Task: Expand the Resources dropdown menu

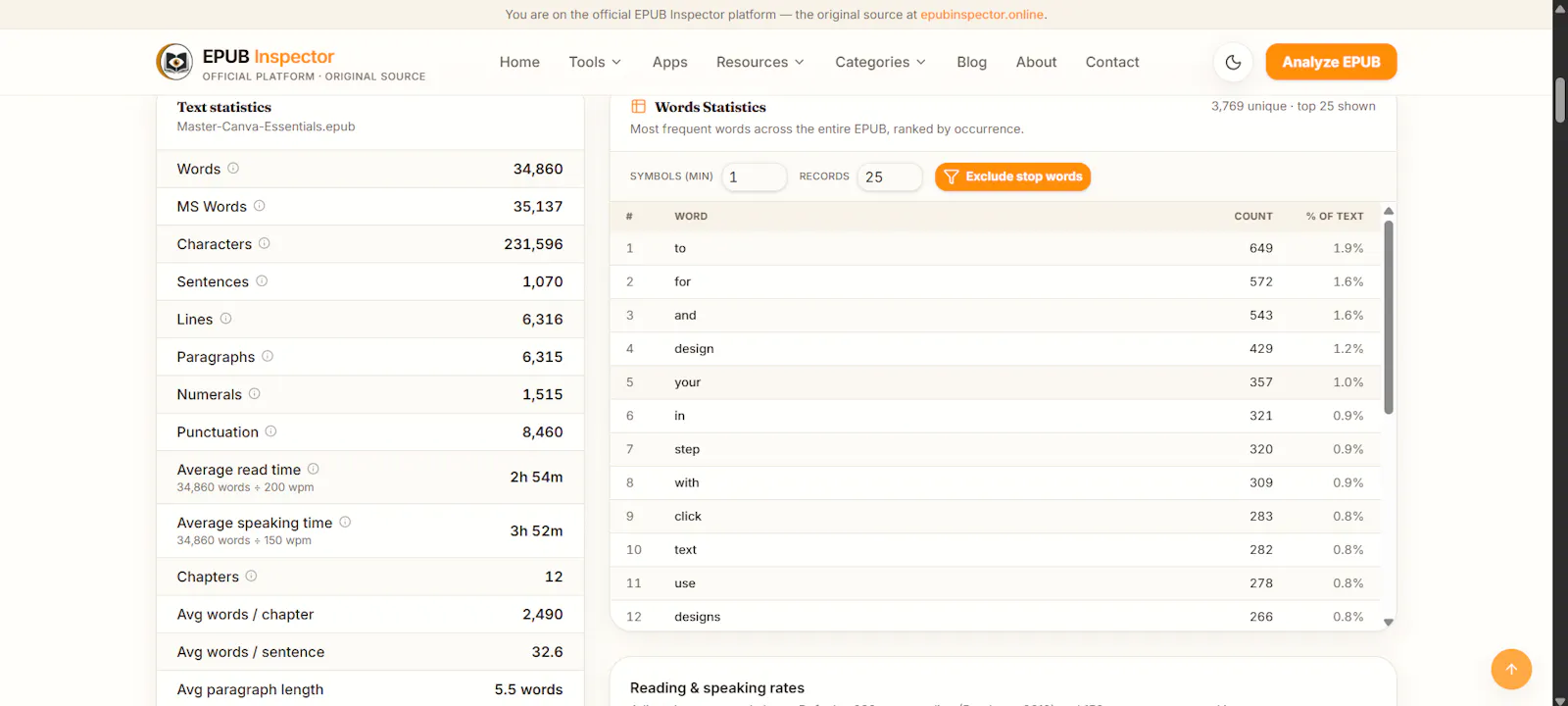Action: coord(759,62)
